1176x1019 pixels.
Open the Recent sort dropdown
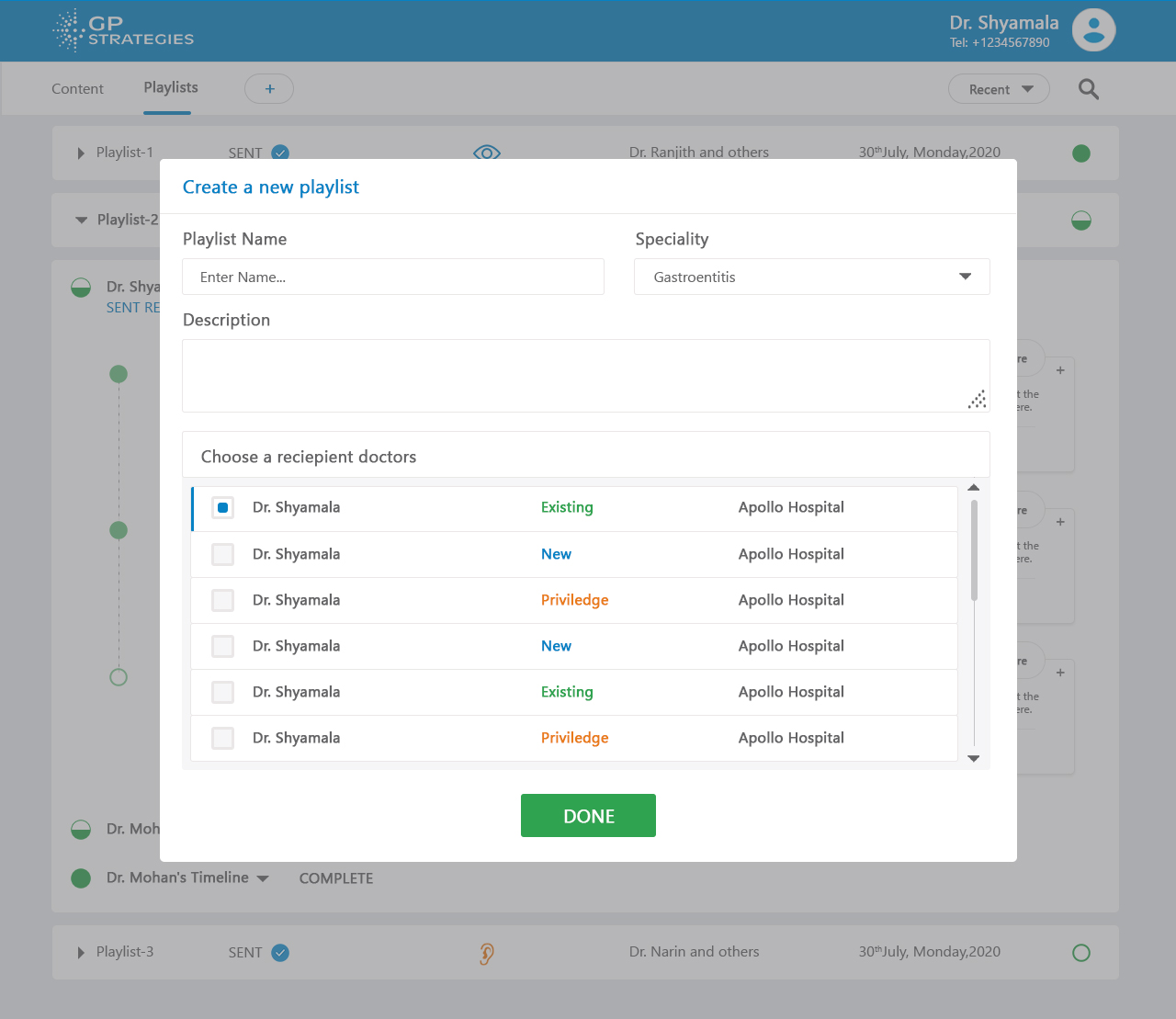click(999, 89)
